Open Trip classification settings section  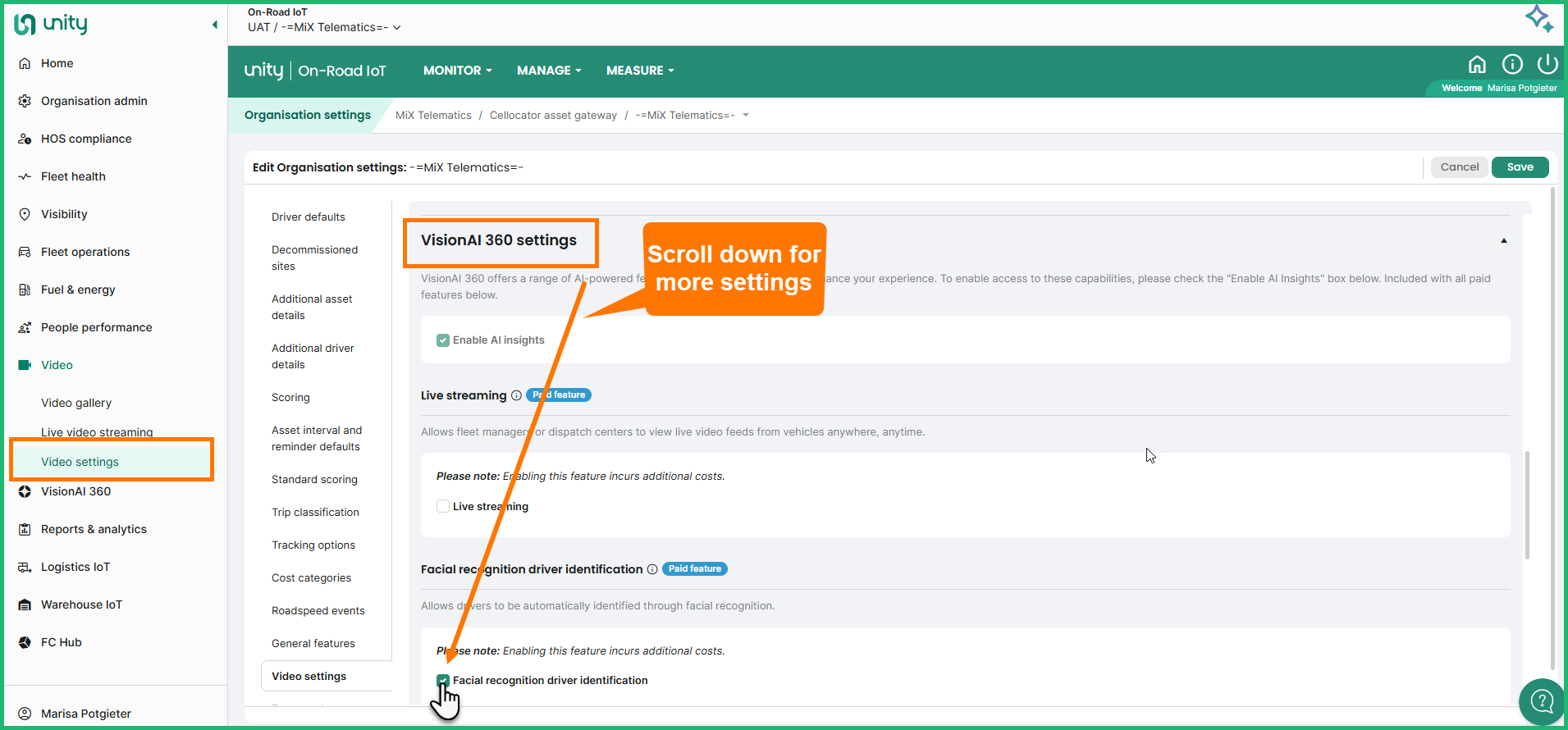pyautogui.click(x=315, y=512)
